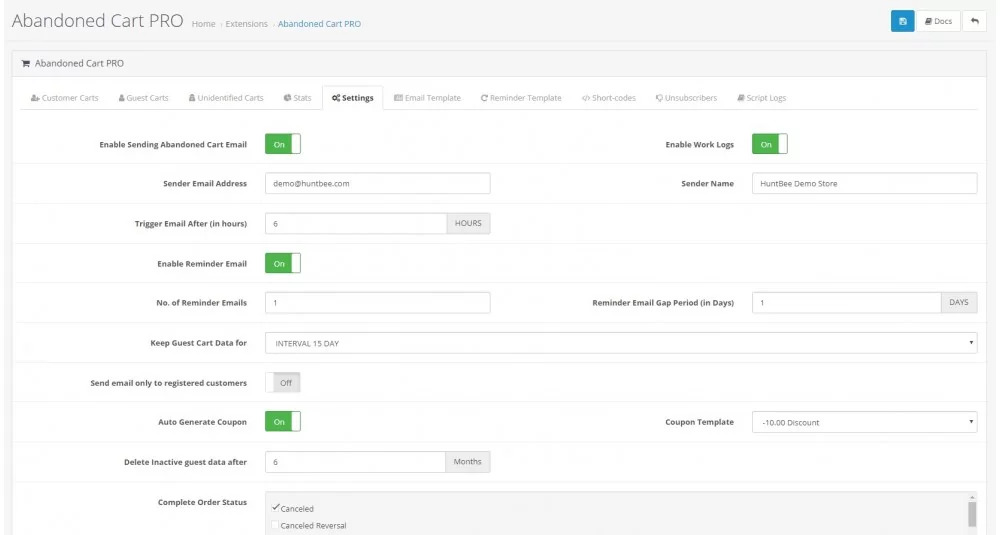1000x535 pixels.
Task: Click the Sender Email Address field
Action: [378, 184]
